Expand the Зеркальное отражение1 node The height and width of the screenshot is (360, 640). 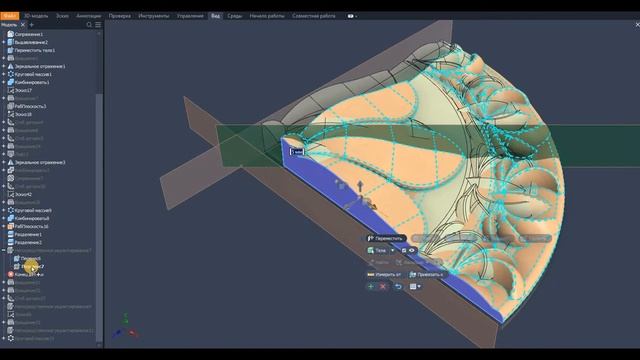click(x=4, y=66)
